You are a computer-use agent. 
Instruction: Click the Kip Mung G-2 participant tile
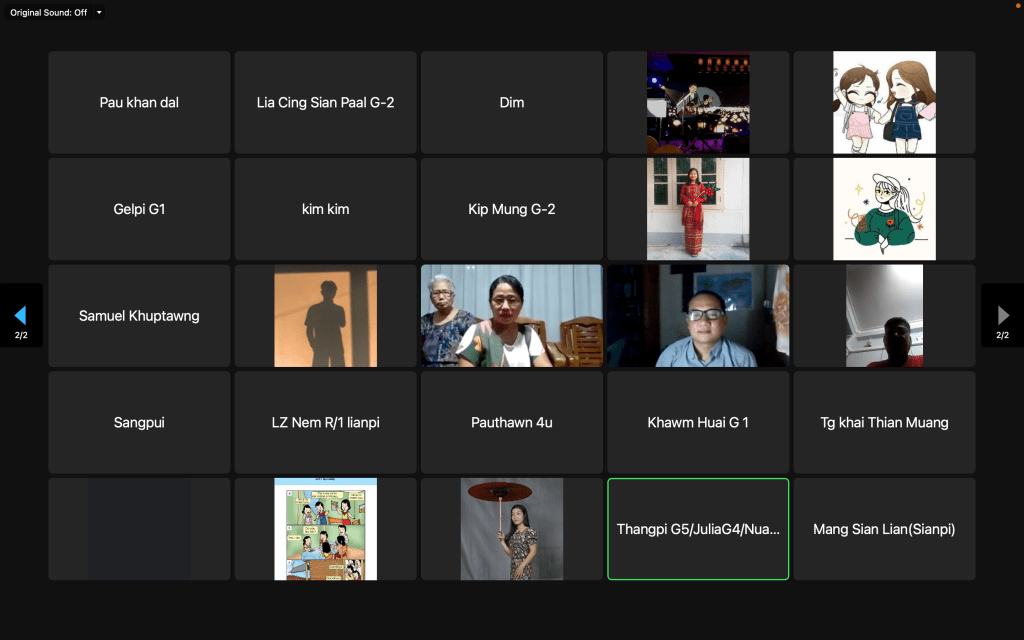(511, 209)
